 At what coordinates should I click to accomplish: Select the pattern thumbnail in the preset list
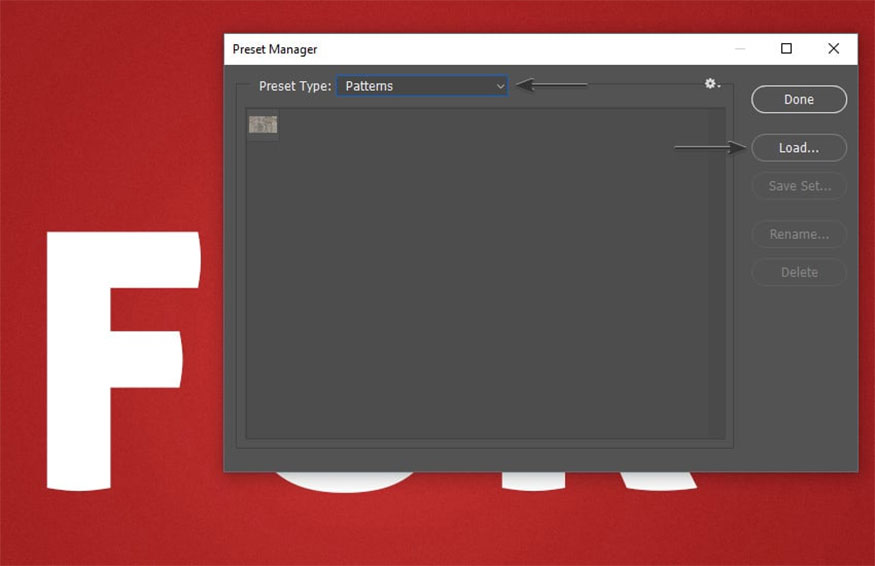(263, 124)
